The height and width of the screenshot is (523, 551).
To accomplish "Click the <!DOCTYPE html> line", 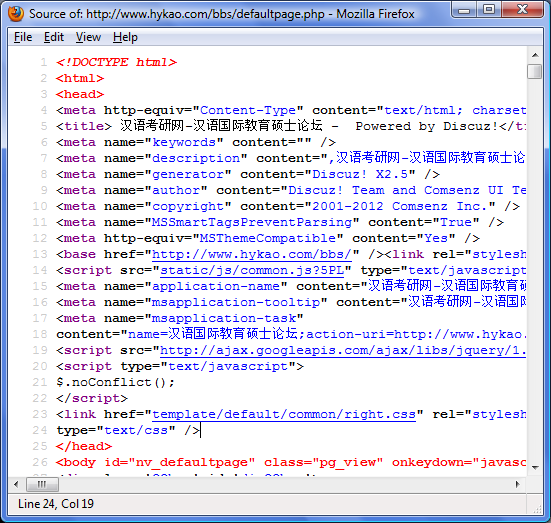I will pos(116,62).
